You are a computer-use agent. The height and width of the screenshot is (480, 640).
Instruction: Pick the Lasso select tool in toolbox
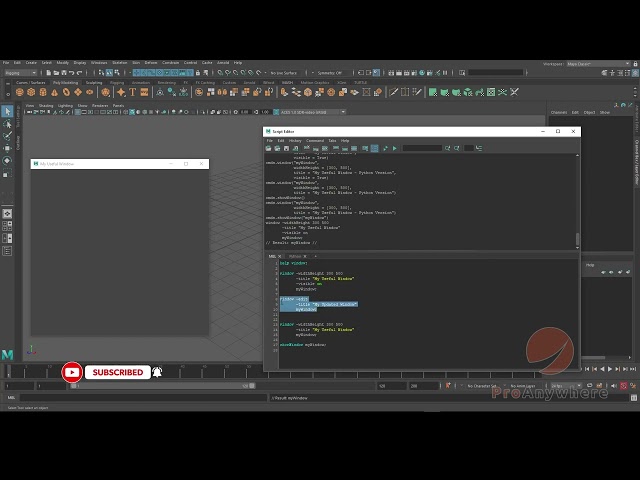pyautogui.click(x=7, y=124)
